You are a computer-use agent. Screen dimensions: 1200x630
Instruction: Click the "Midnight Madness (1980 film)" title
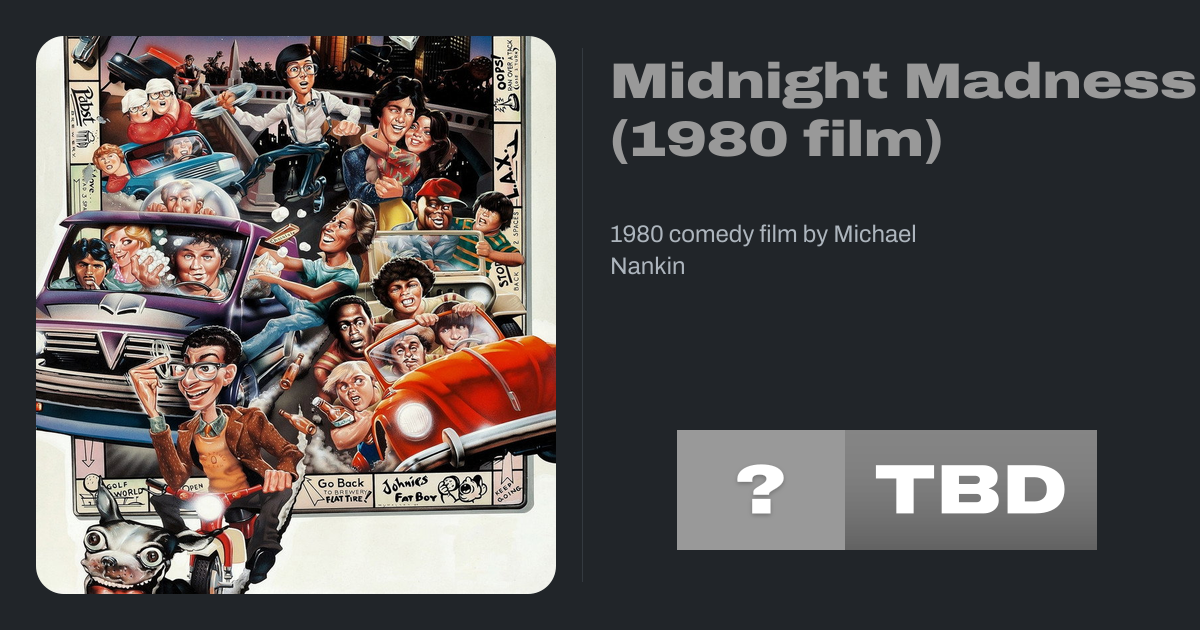coord(898,111)
